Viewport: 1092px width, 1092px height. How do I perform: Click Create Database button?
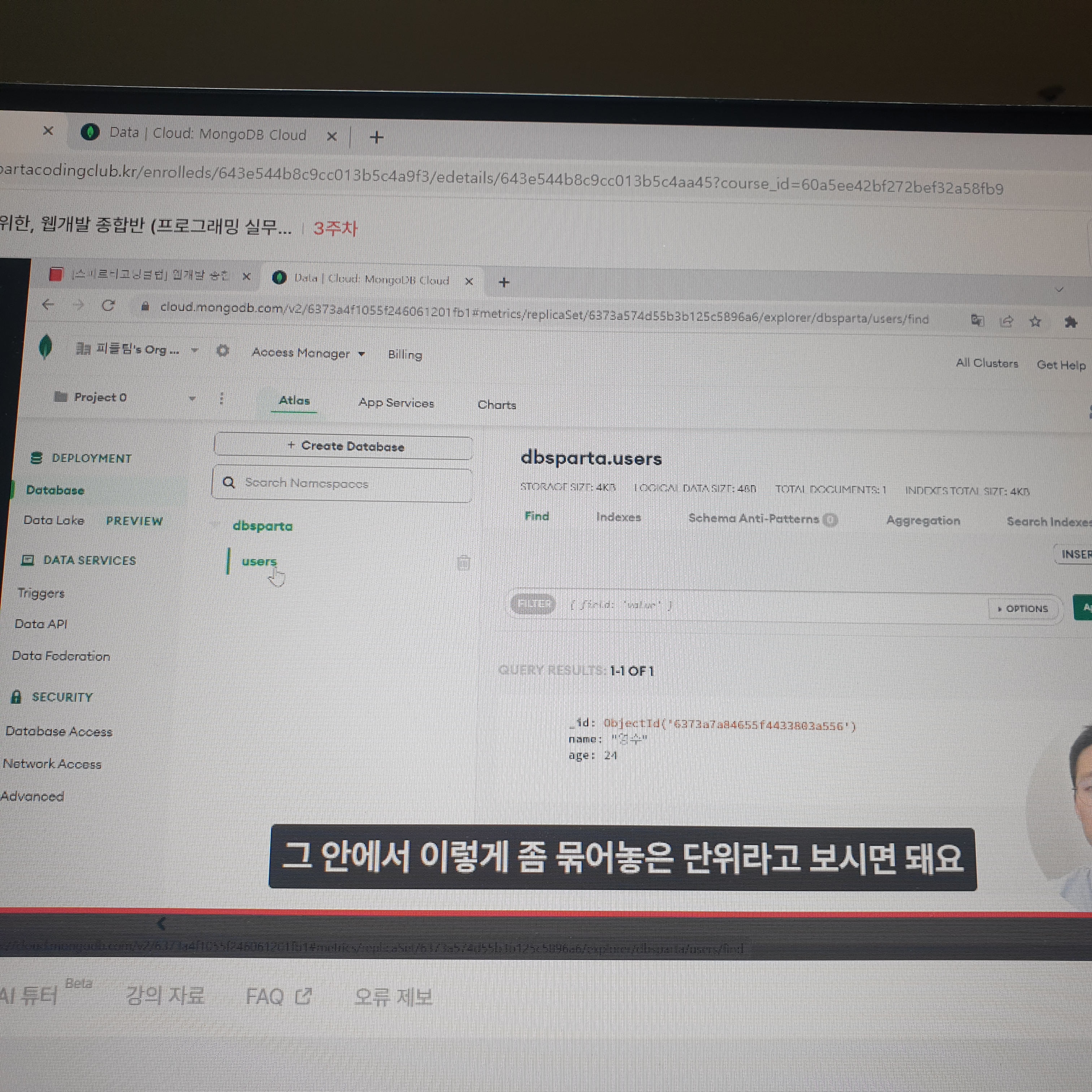pos(343,446)
